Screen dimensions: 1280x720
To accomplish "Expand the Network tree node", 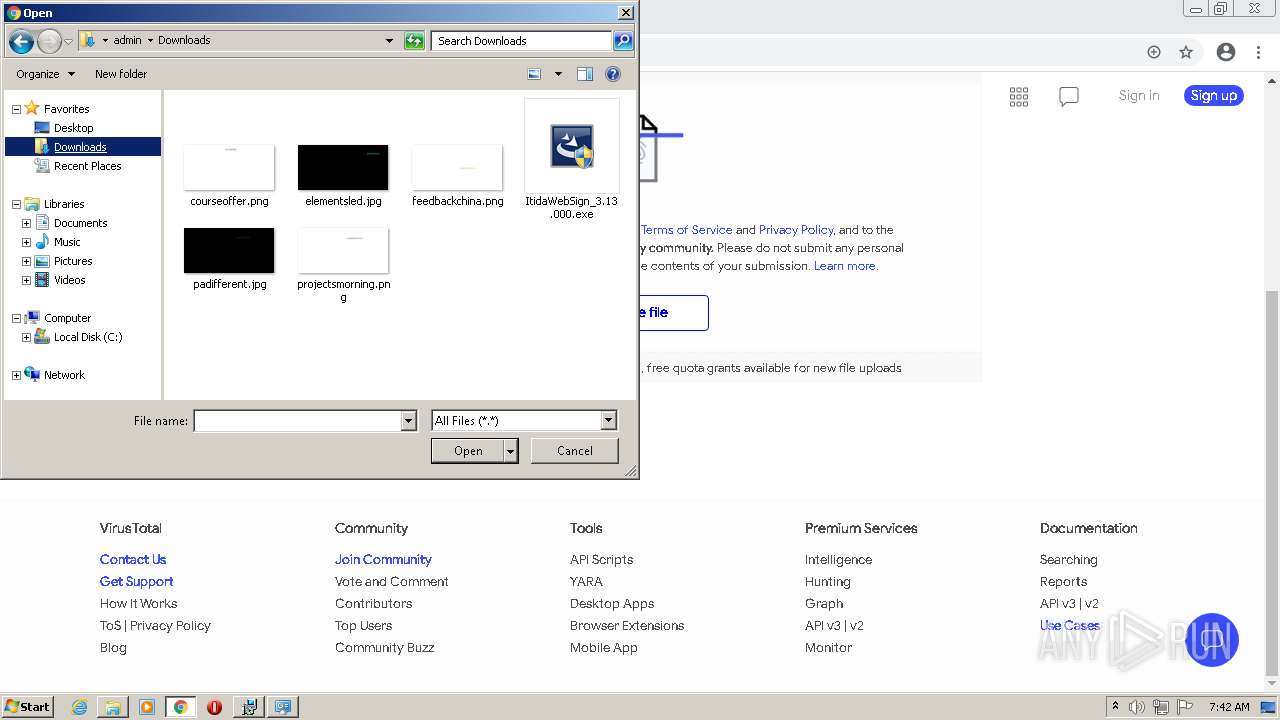I will coord(16,375).
